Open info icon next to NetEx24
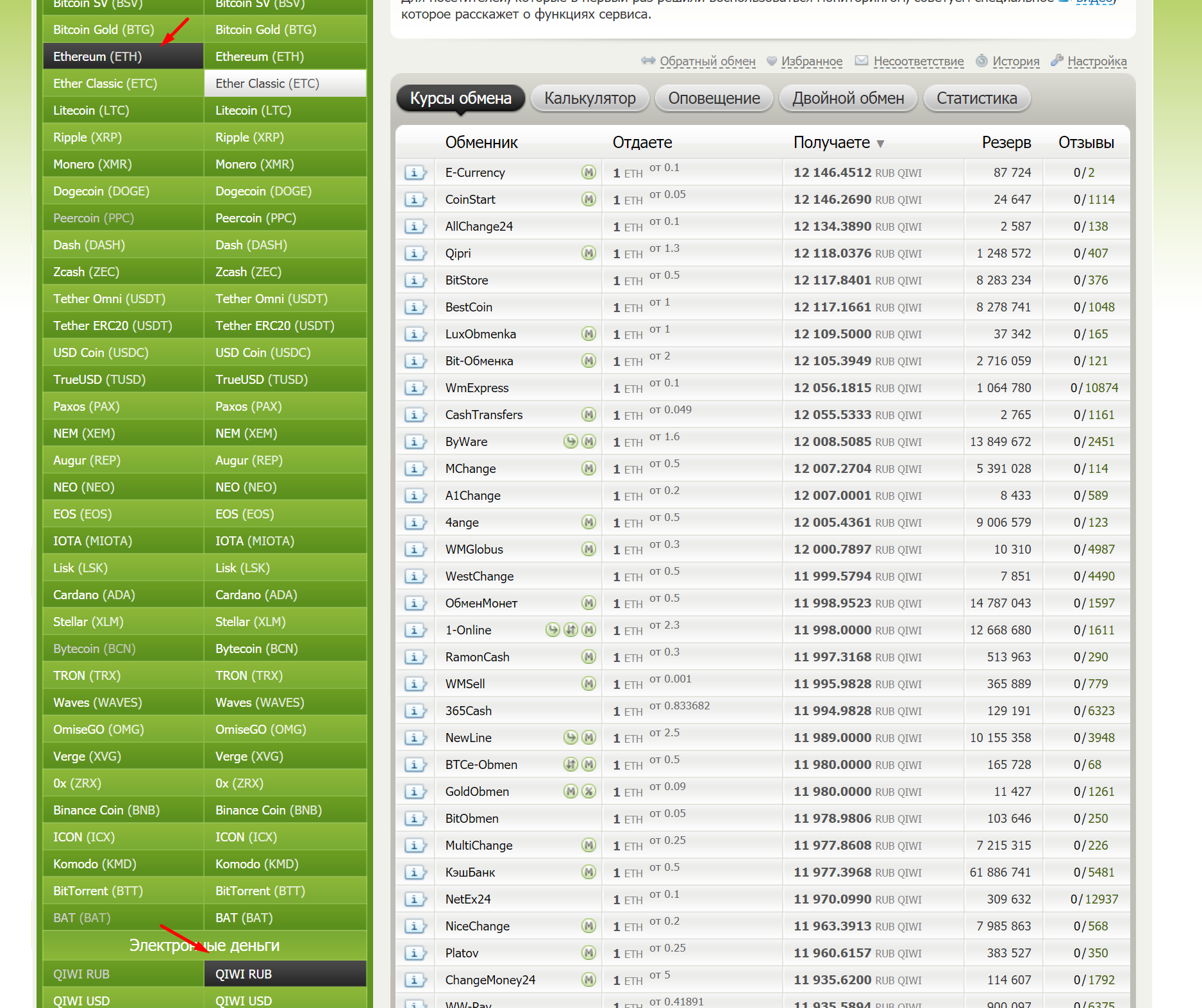The height and width of the screenshot is (1008, 1202). coord(415,900)
